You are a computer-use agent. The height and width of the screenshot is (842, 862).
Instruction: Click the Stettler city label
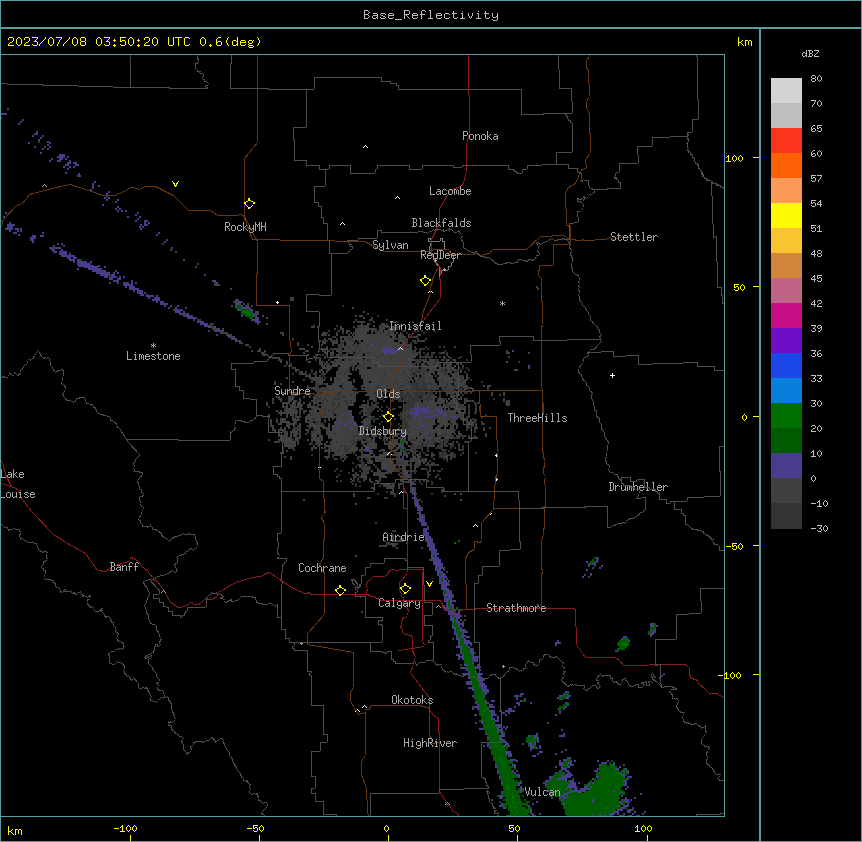click(x=634, y=237)
